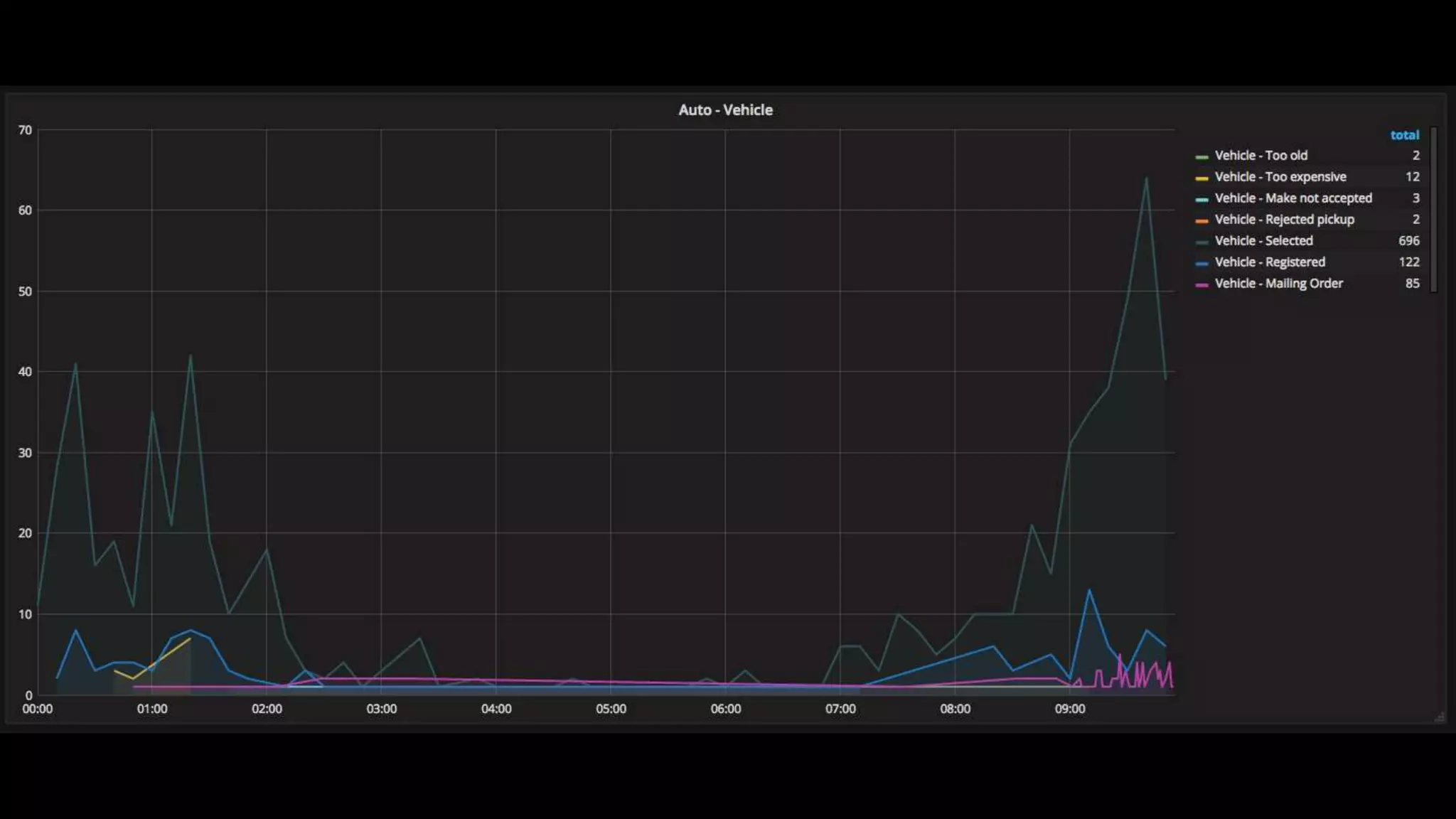
Task: Click the legend's vertical scrollbar
Action: pyautogui.click(x=1434, y=210)
